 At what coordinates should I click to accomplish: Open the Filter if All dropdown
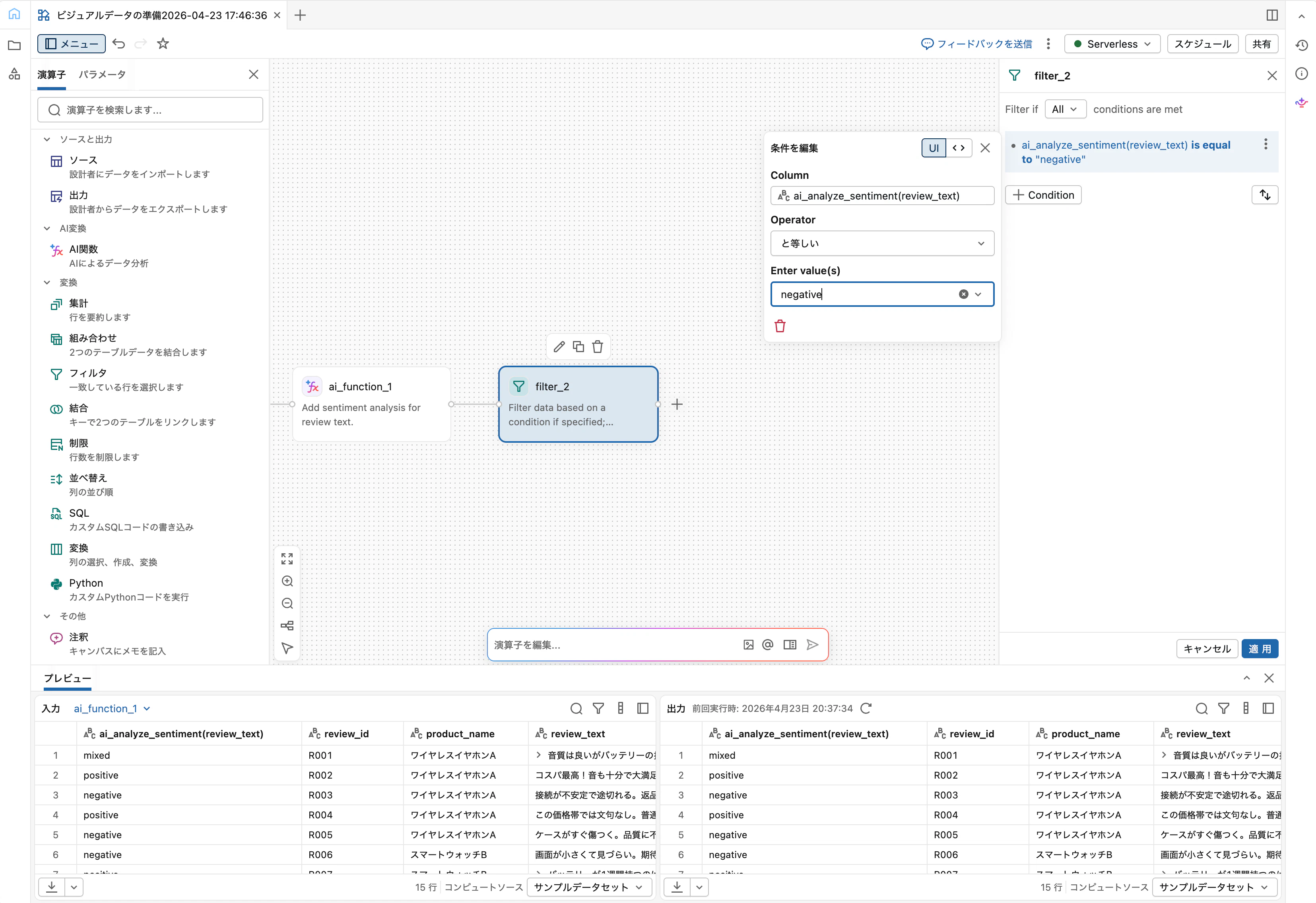tap(1065, 109)
